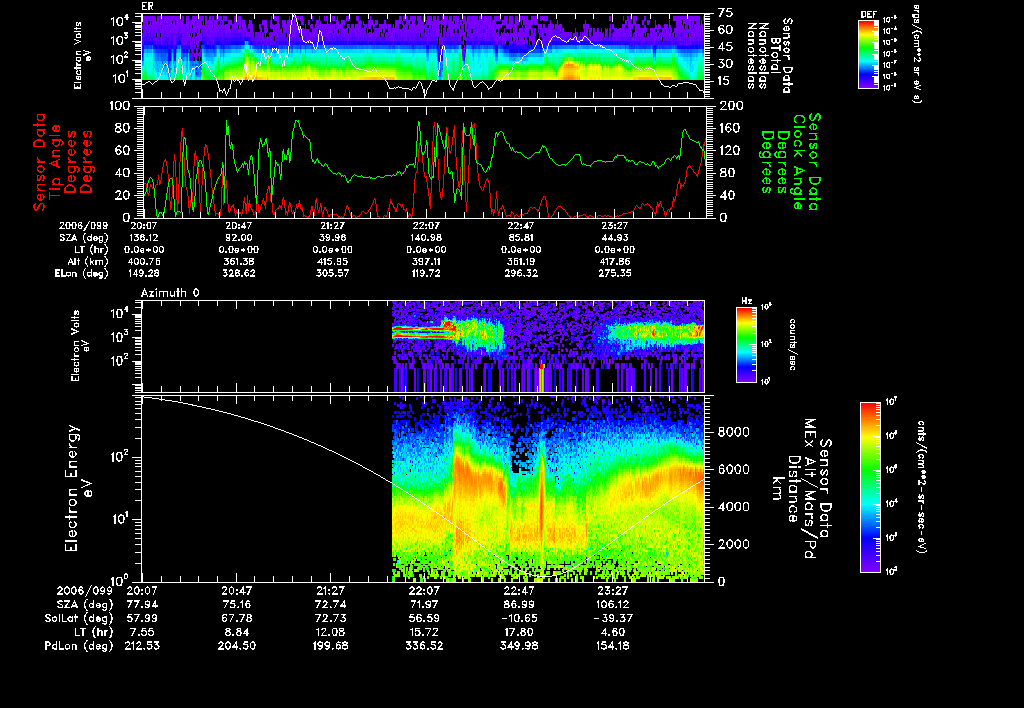This screenshot has height=708, width=1024.
Task: Click SolLat value 56.59
Action: pyautogui.click(x=424, y=618)
